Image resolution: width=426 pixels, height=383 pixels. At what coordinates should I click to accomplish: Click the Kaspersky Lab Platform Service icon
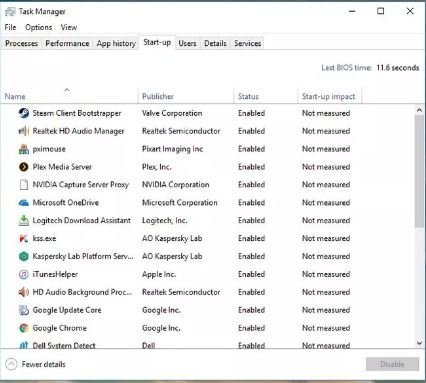[24, 256]
